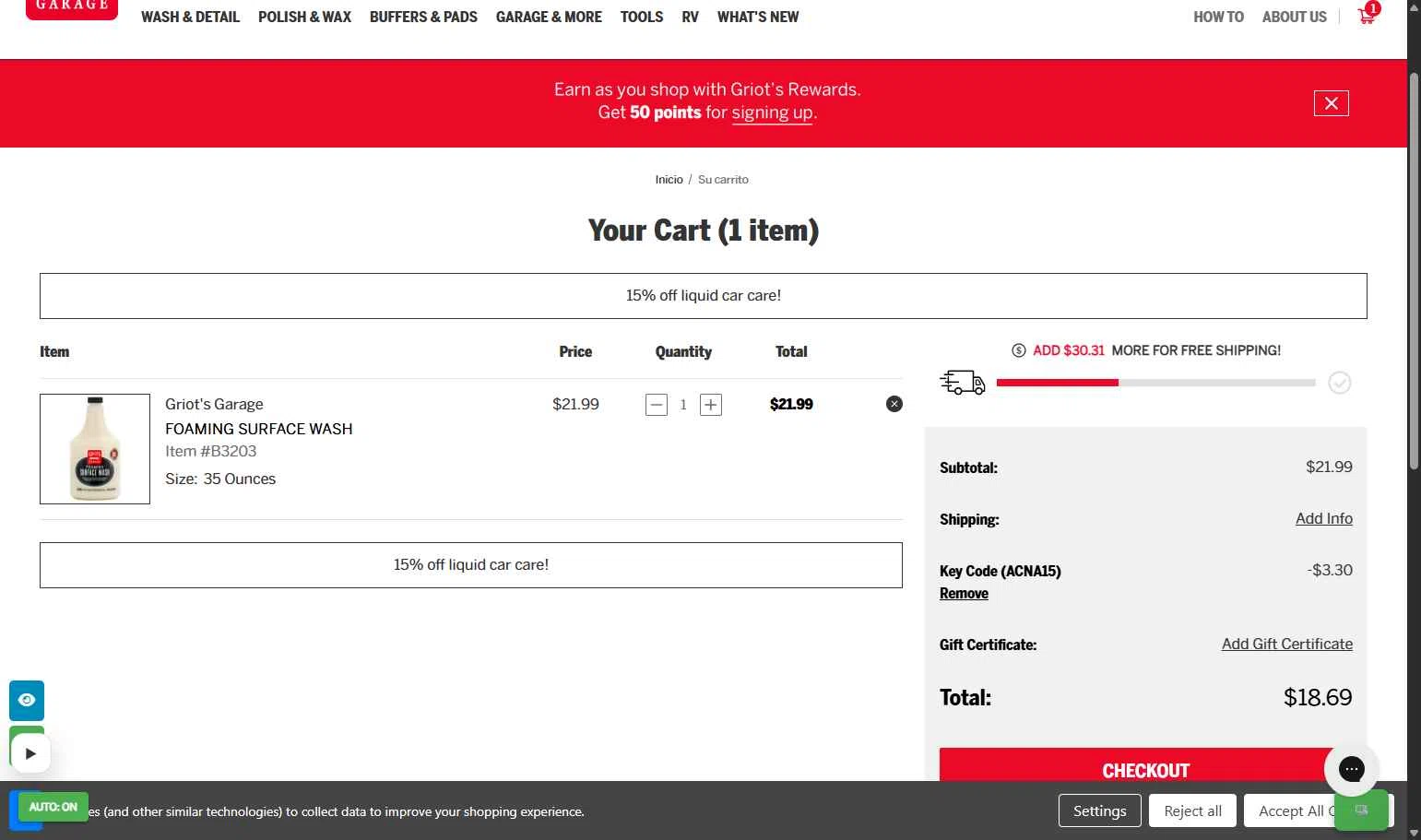The image size is (1421, 840).
Task: Click Add Info for shipping
Action: click(1324, 518)
